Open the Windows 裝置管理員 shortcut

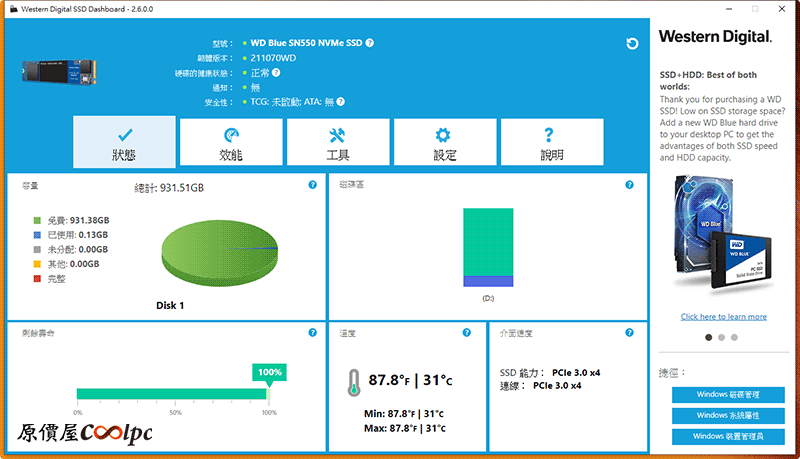point(728,436)
